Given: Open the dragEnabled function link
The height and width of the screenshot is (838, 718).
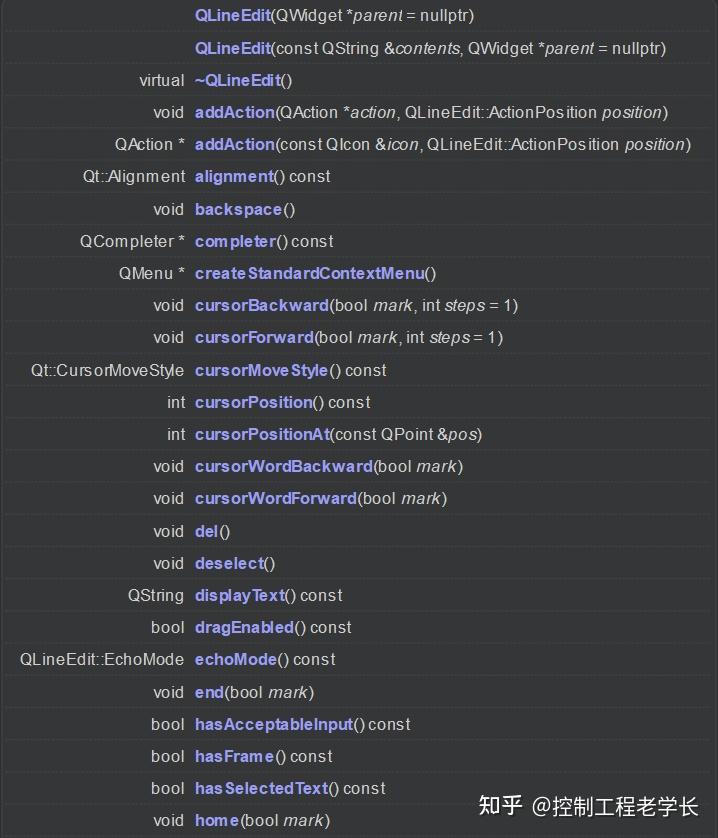Looking at the screenshot, I should coord(244,627).
